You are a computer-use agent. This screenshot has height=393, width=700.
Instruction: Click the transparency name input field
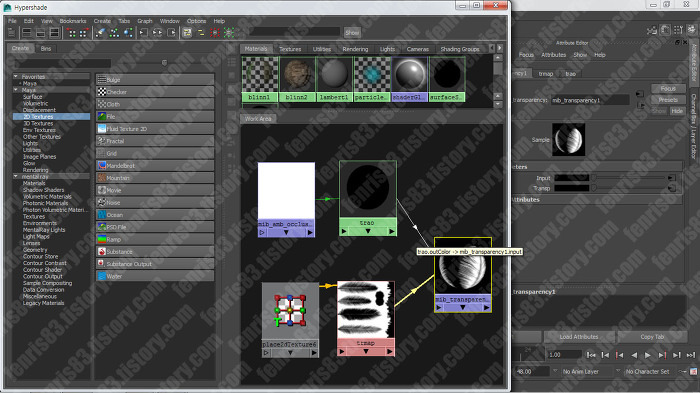click(590, 100)
